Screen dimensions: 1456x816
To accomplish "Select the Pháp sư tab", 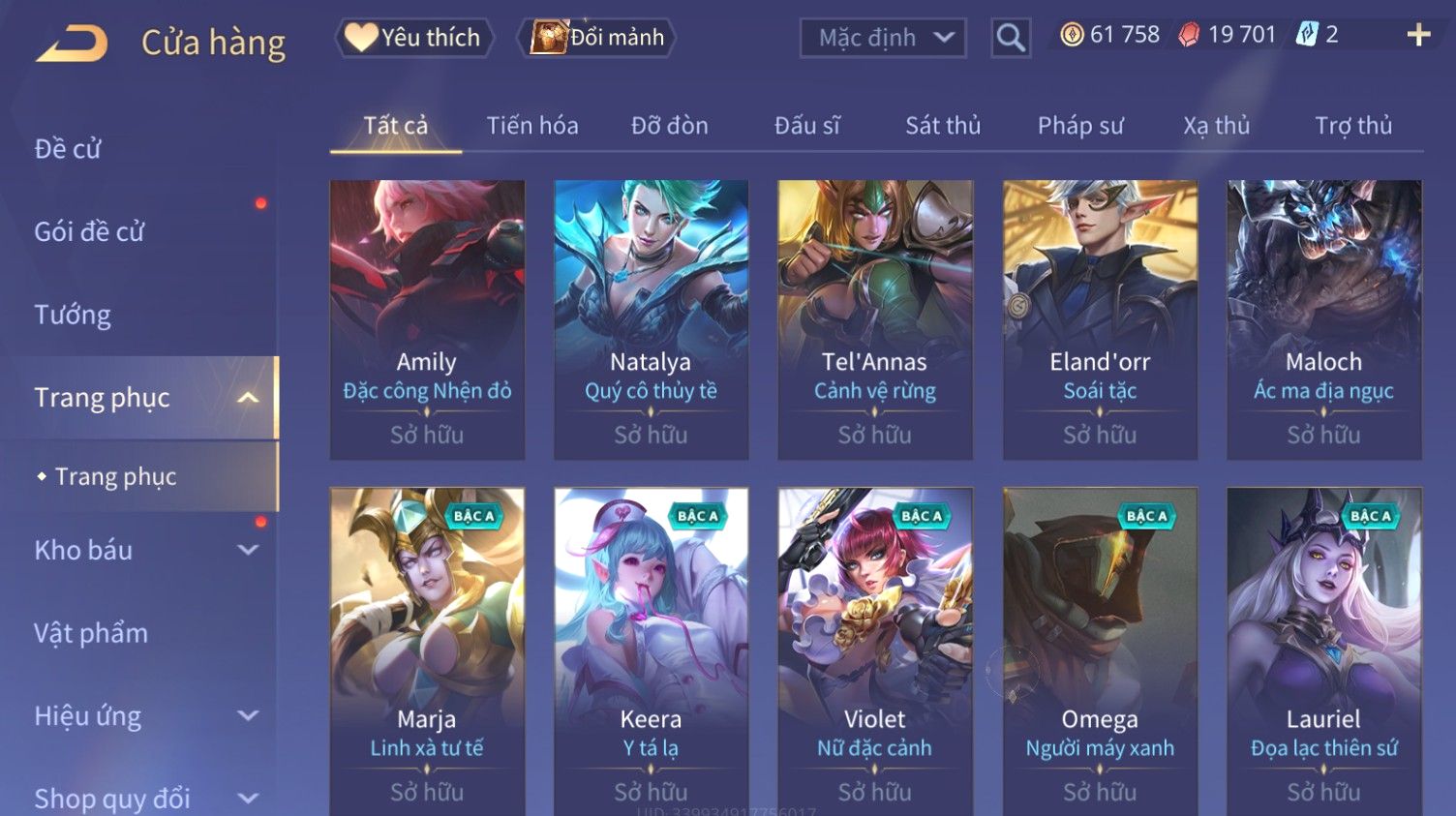I will click(1080, 126).
